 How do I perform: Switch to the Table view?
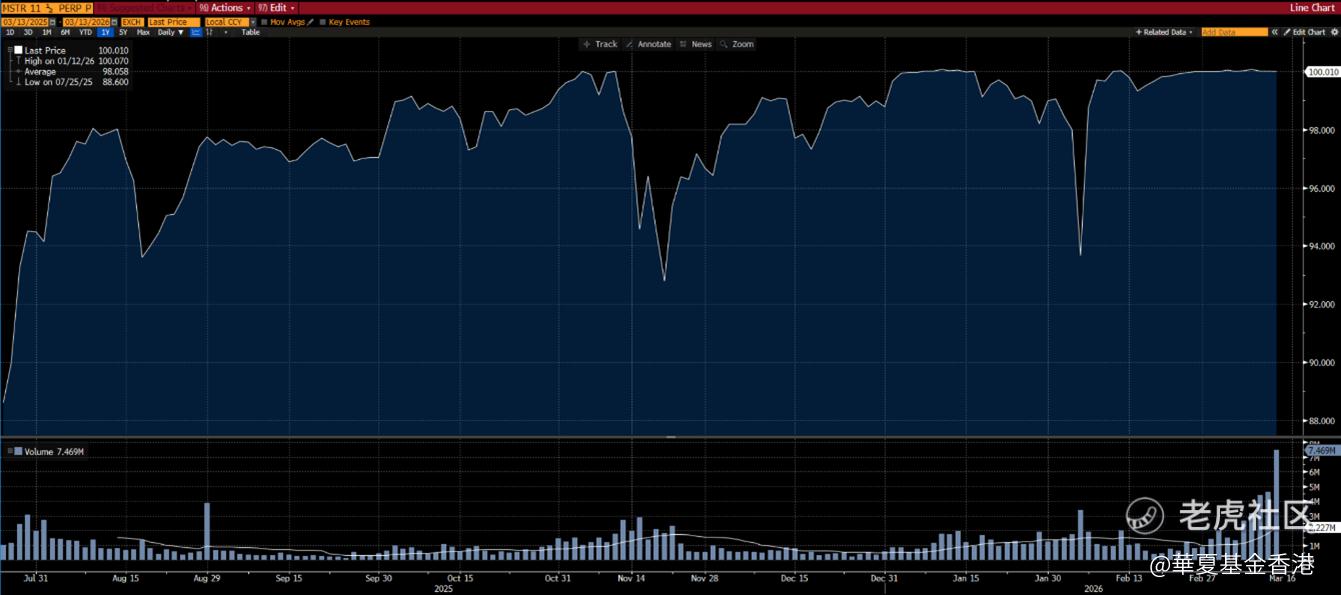click(x=250, y=32)
